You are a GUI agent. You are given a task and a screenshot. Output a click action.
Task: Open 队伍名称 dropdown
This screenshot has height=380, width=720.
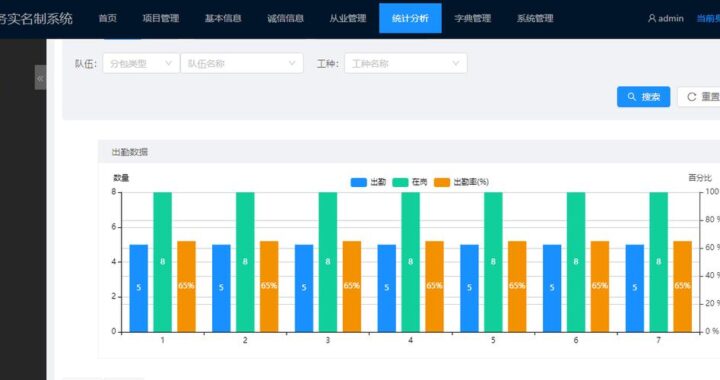[242, 63]
